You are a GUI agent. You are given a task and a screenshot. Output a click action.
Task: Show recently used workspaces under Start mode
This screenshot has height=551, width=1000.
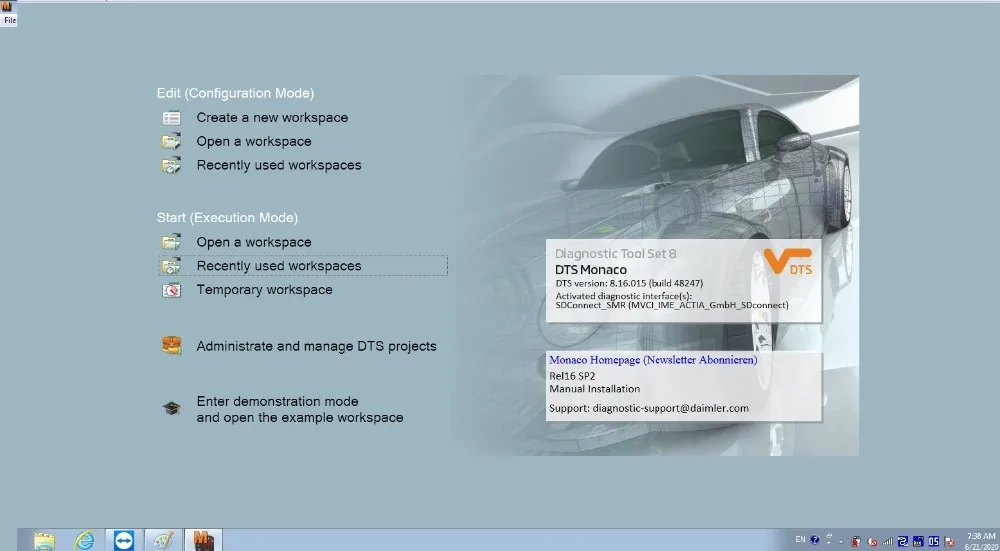pos(279,266)
